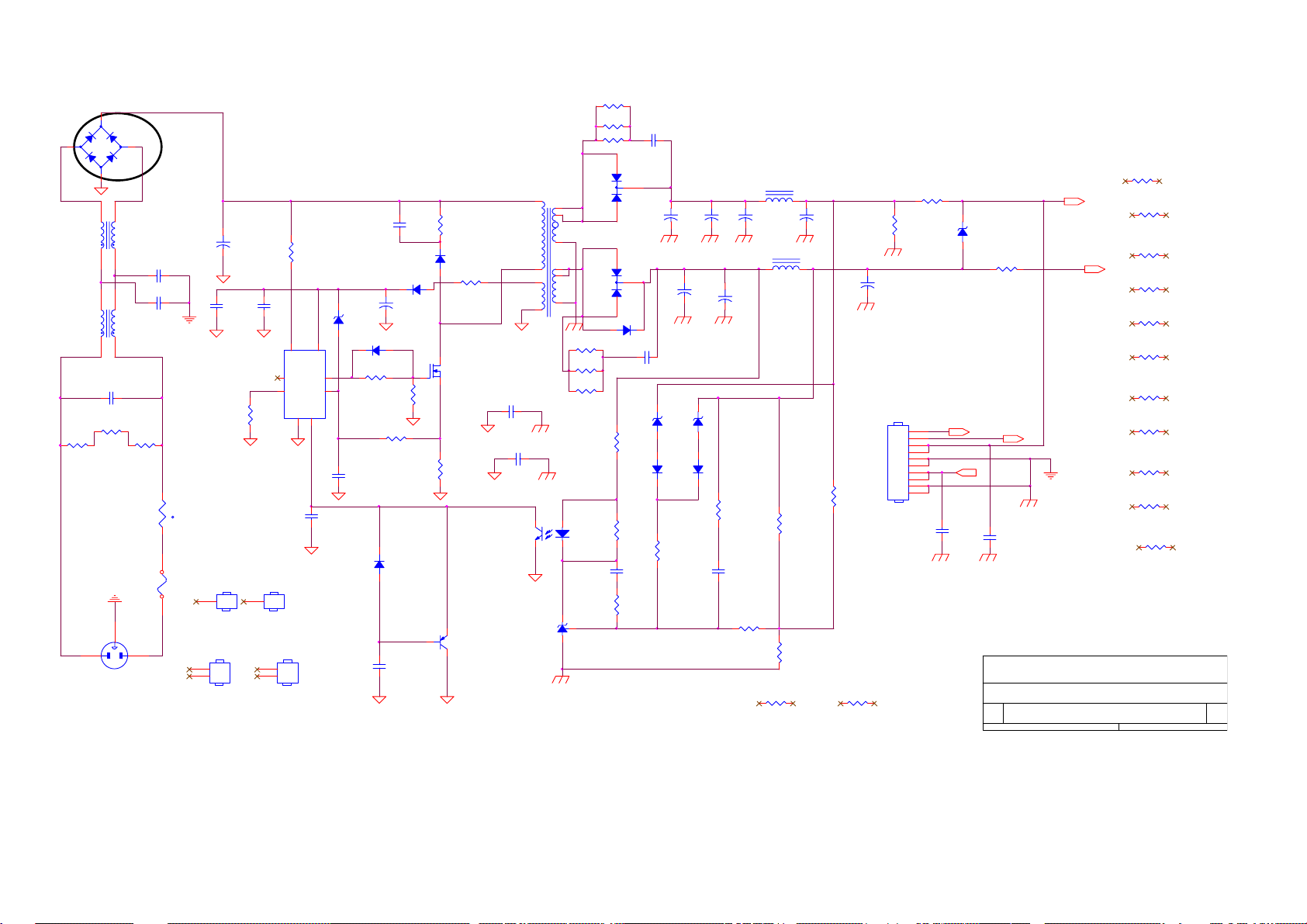Image resolution: width=1307 pixels, height=924 pixels.
Task: Click the inductor on the top output rail
Action: [x=780, y=196]
